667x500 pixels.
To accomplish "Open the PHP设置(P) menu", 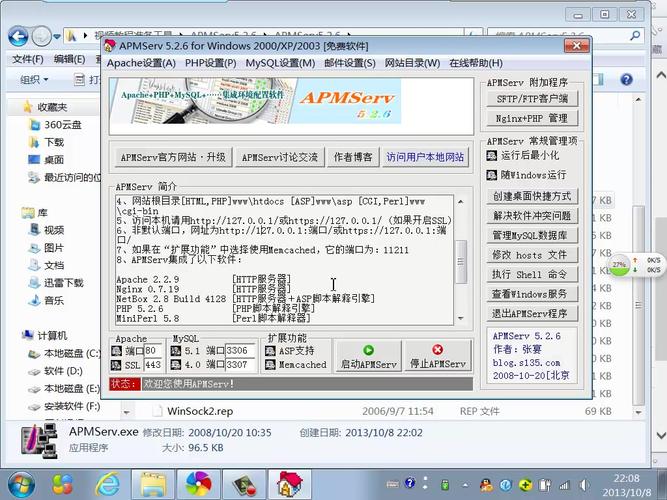I will point(211,63).
